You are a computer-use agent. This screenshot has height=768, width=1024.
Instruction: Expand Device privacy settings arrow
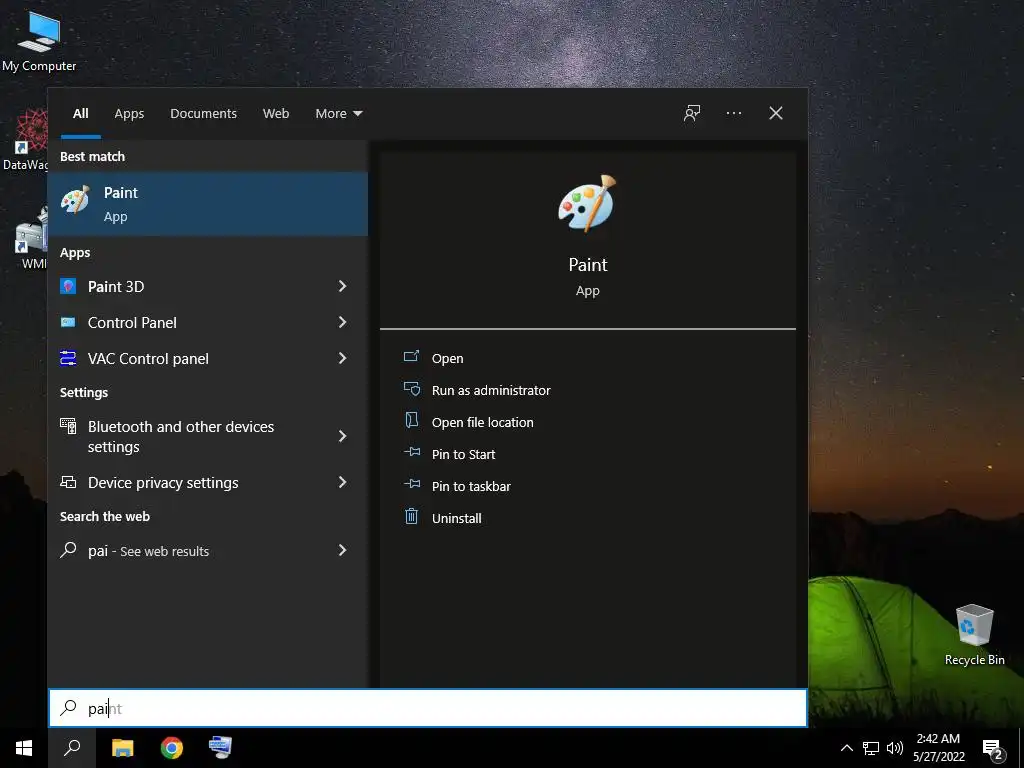(342, 482)
